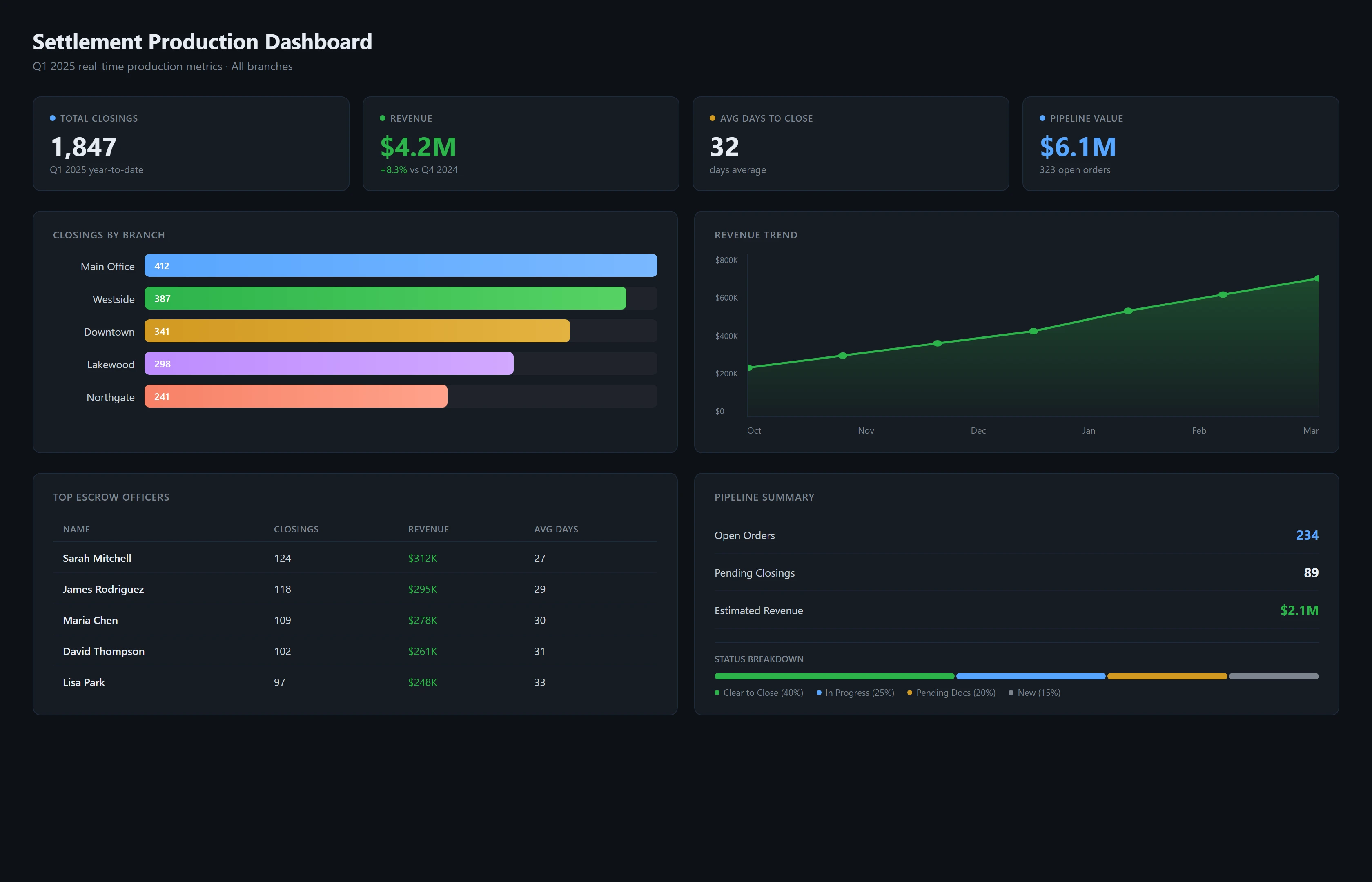Expand the Pipeline Summary panel header
Screen dimensions: 1372x882
coord(764,497)
